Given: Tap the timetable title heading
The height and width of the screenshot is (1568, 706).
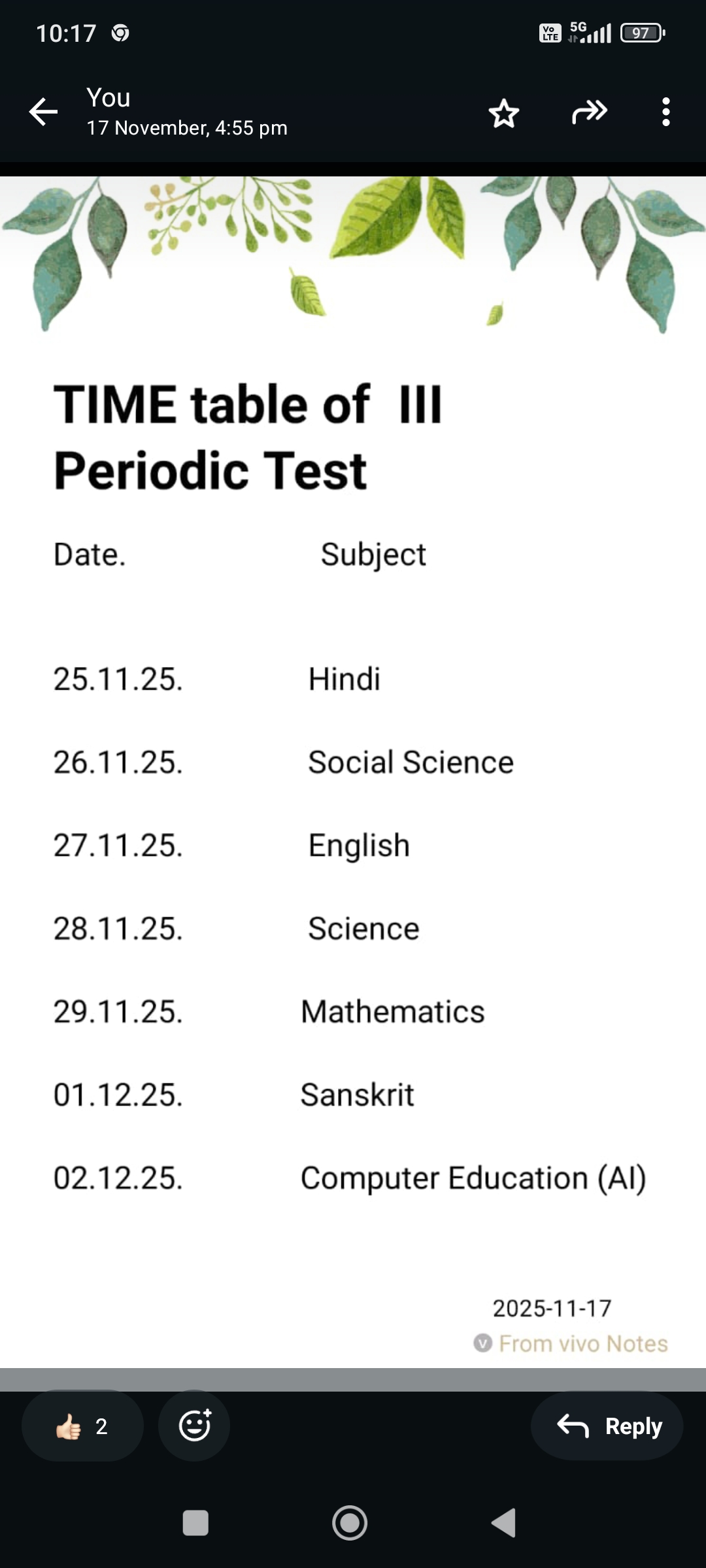Looking at the screenshot, I should [248, 436].
